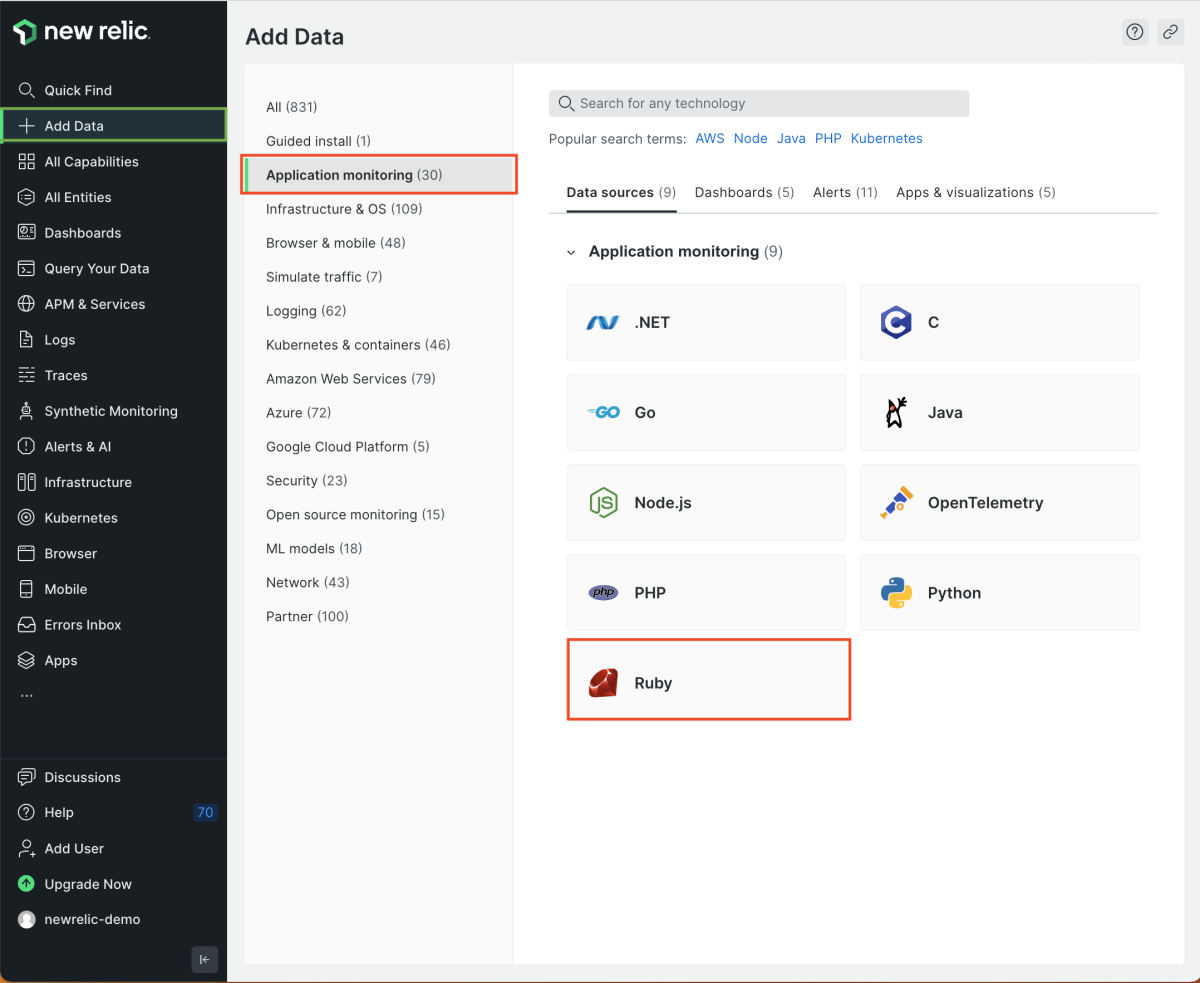Click the AWS popular search term
The height and width of the screenshot is (983, 1200).
click(x=710, y=139)
